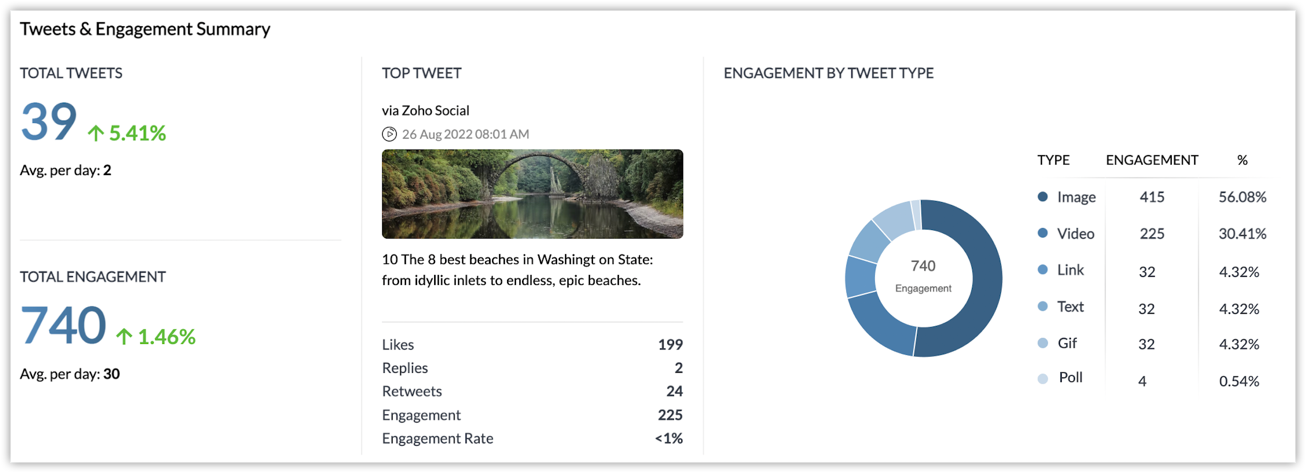Select the Video legend color dot
The width and height of the screenshot is (1306, 473).
click(x=1043, y=233)
